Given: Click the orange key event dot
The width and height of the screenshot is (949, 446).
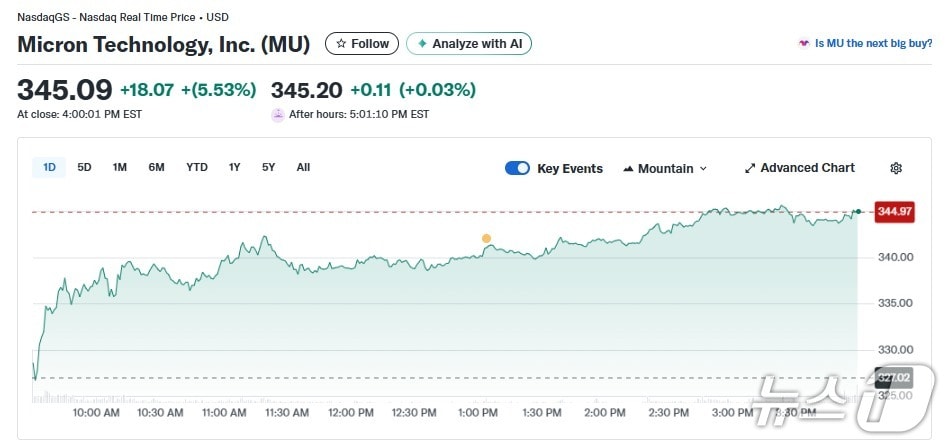Looking at the screenshot, I should 486,238.
